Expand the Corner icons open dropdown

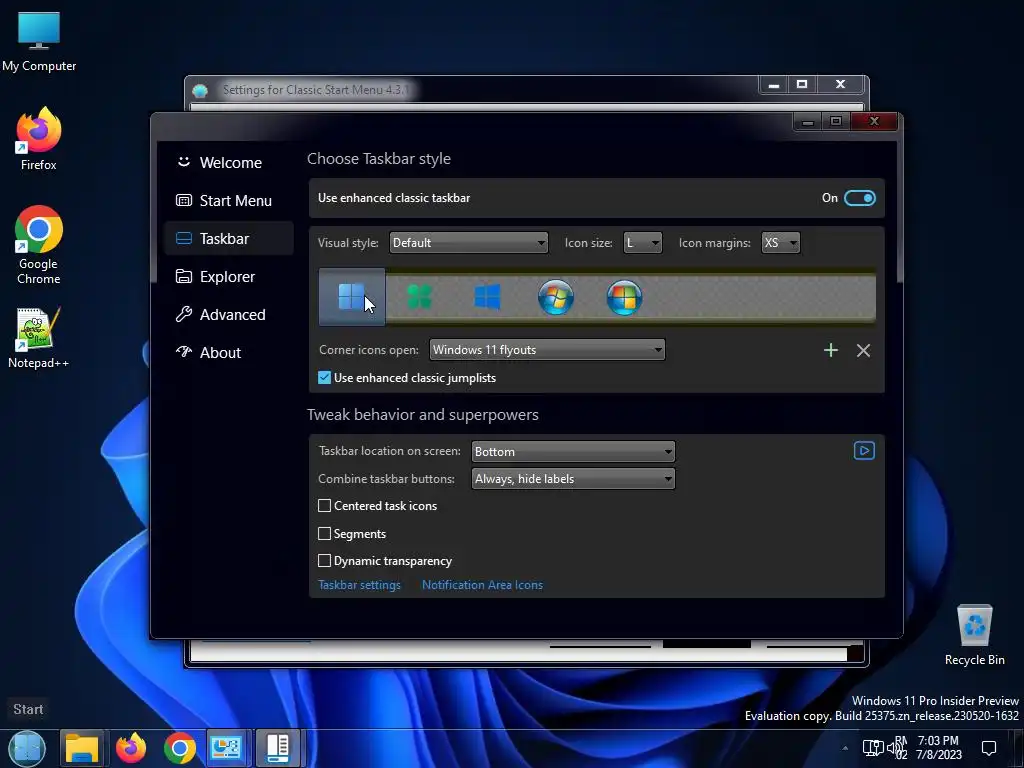[x=547, y=349]
